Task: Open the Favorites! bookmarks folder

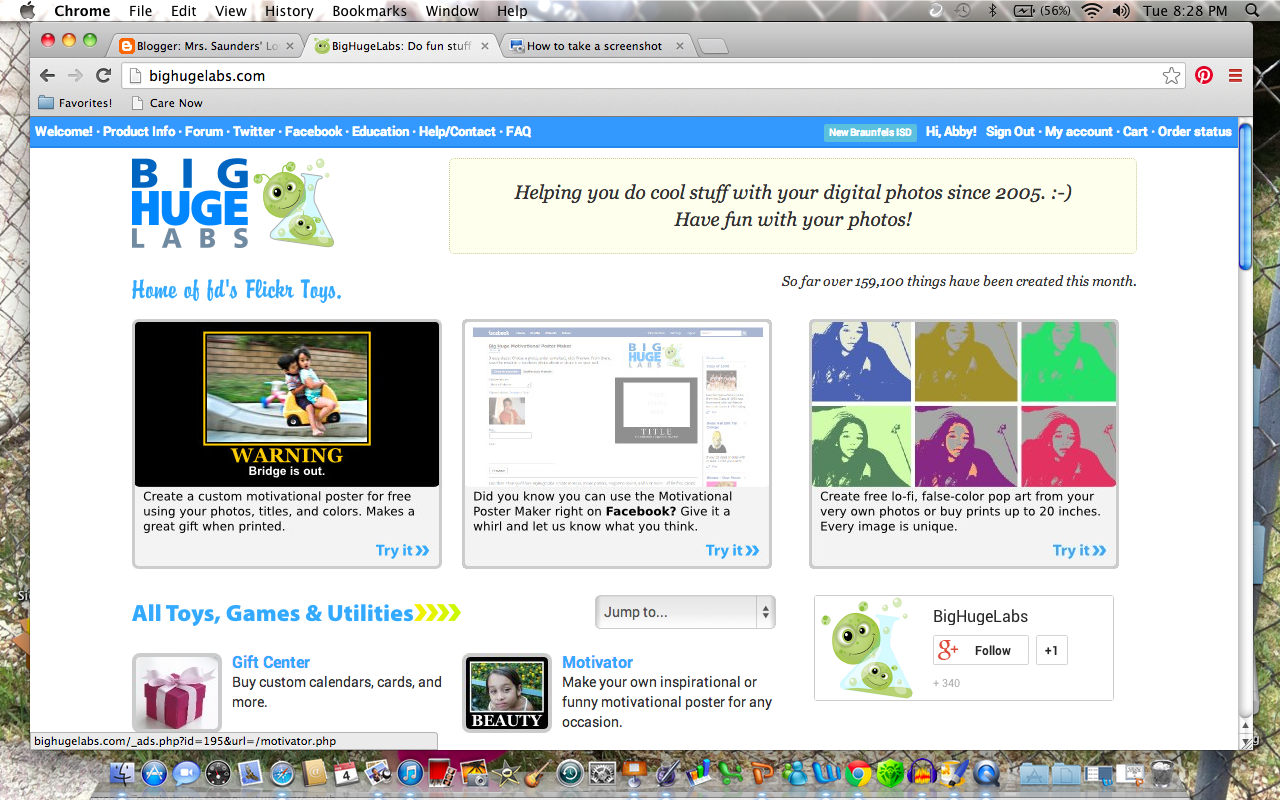Action: pyautogui.click(x=75, y=103)
